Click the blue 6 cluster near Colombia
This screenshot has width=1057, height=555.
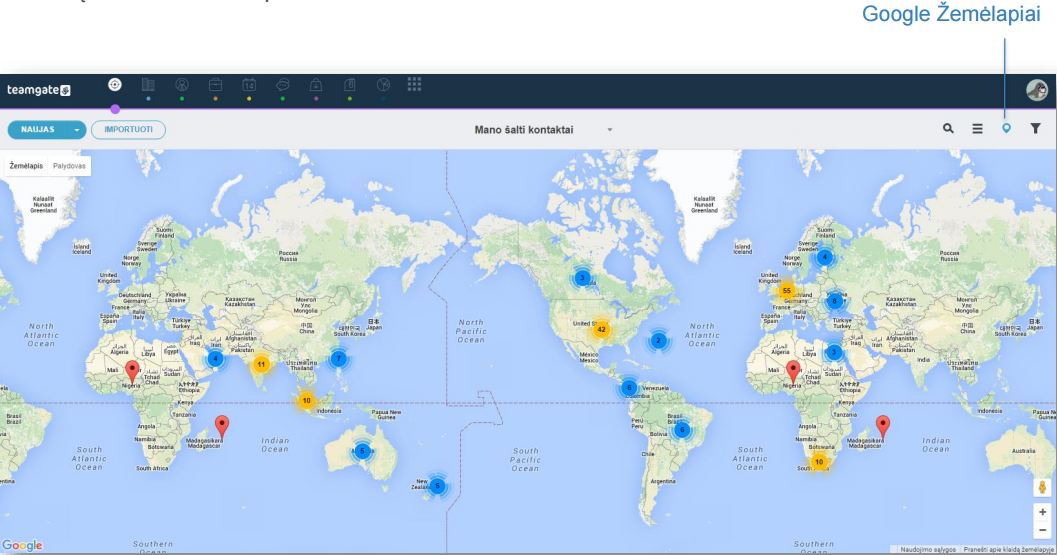[628, 387]
